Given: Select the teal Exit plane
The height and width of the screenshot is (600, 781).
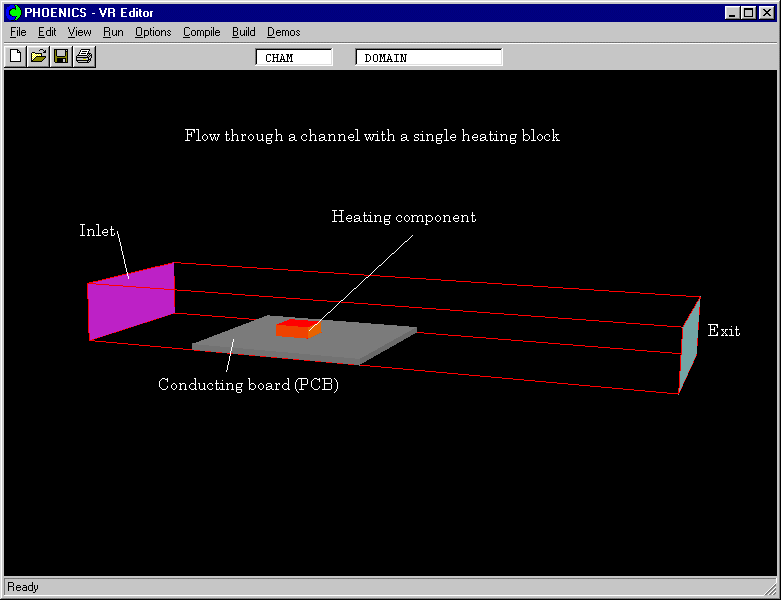Looking at the screenshot, I should (x=689, y=345).
